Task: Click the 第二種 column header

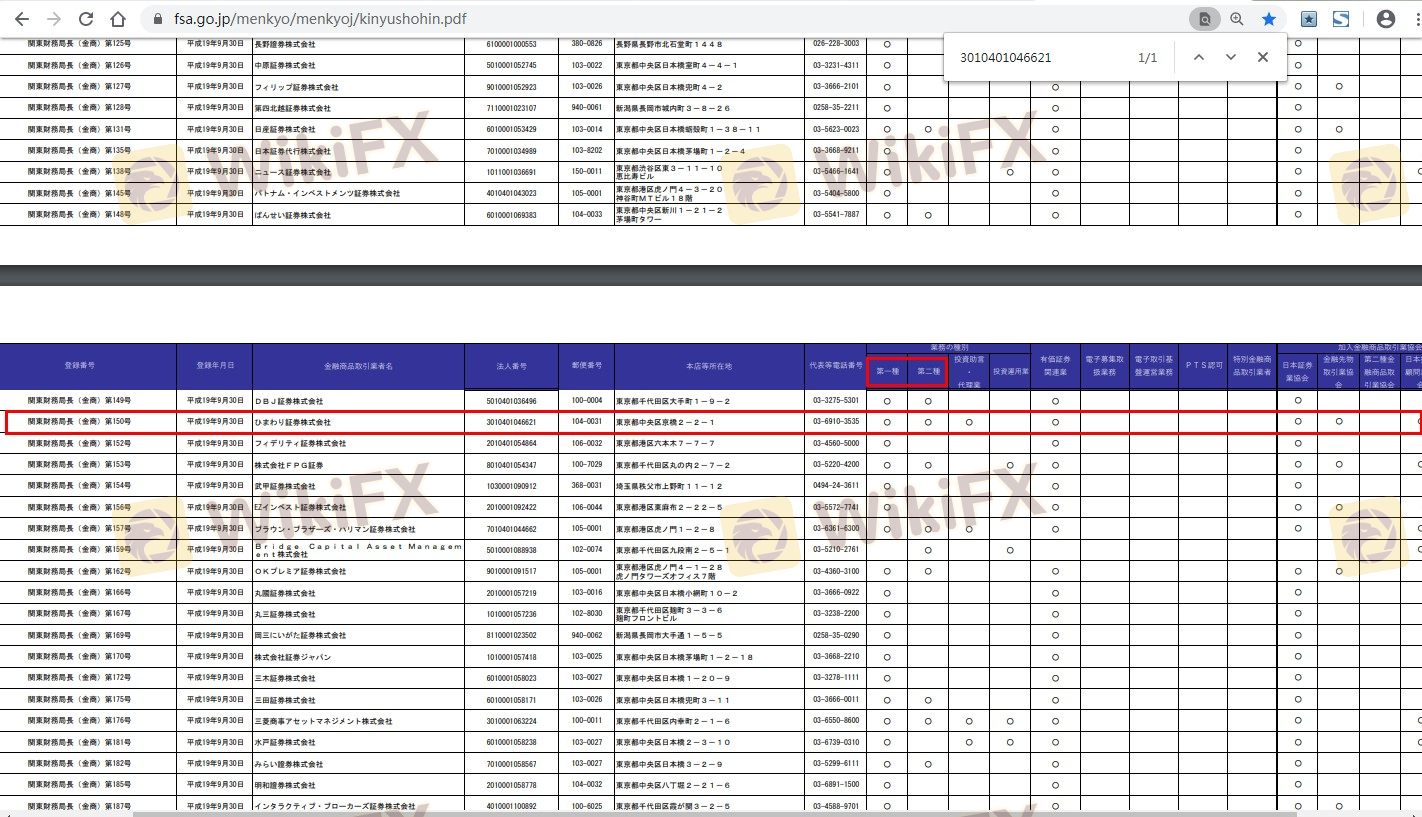Action: (927, 371)
